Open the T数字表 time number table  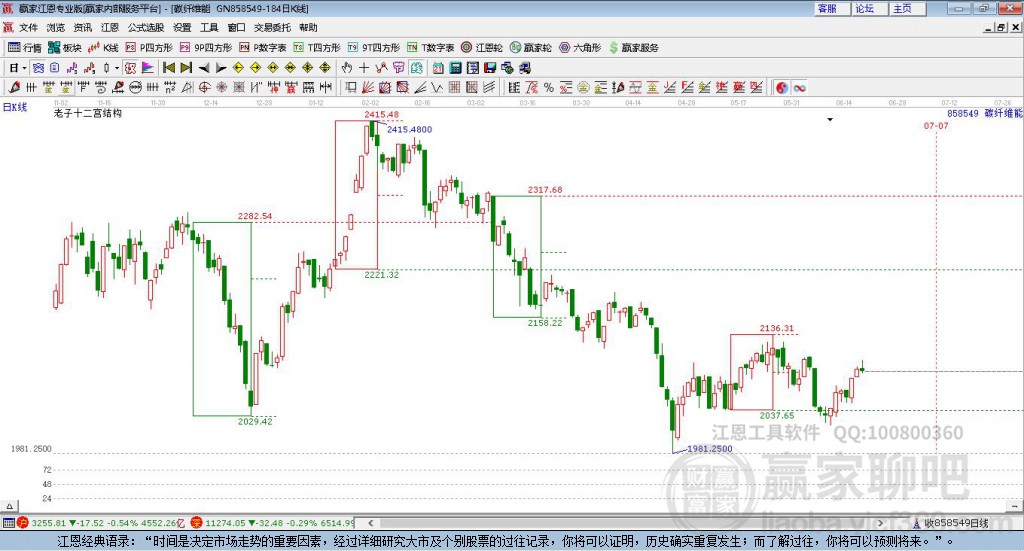[x=430, y=48]
